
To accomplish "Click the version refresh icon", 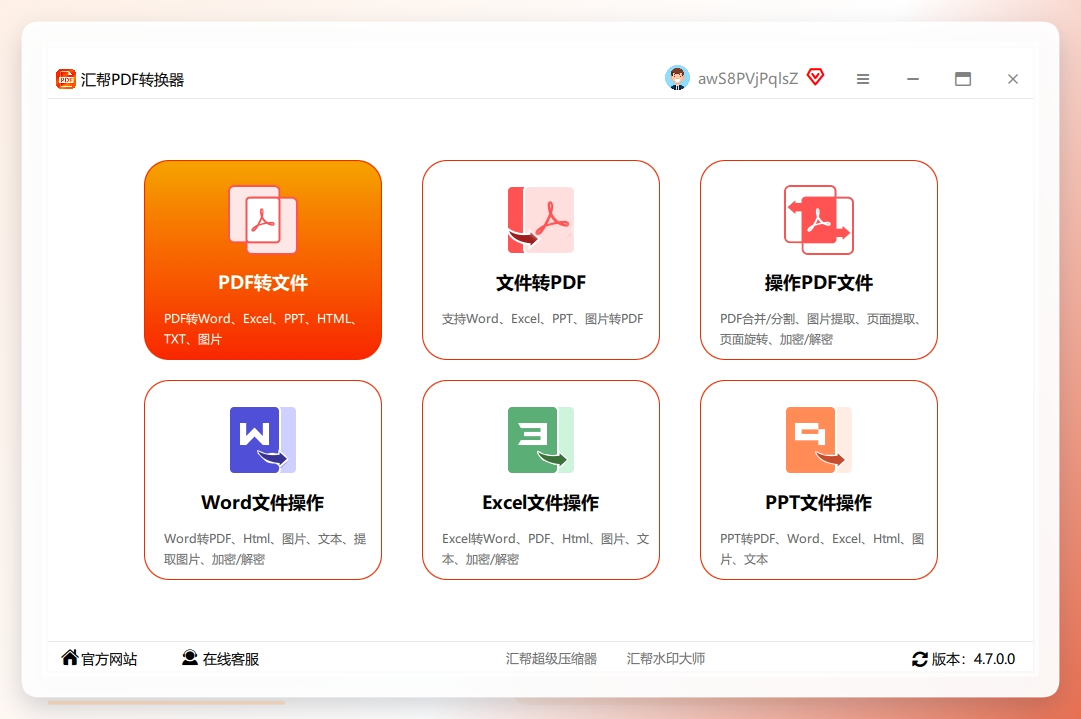I will point(920,659).
